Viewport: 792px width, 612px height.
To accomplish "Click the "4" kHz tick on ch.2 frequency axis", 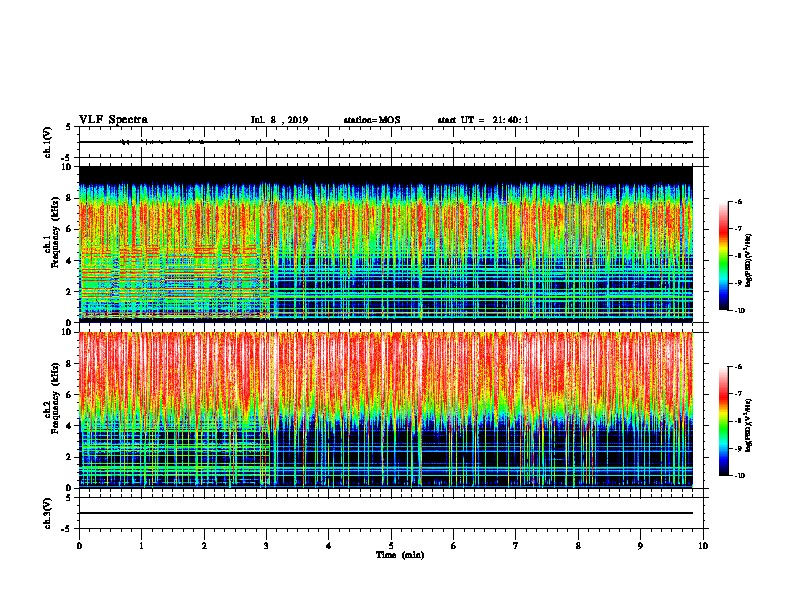I will (x=69, y=426).
